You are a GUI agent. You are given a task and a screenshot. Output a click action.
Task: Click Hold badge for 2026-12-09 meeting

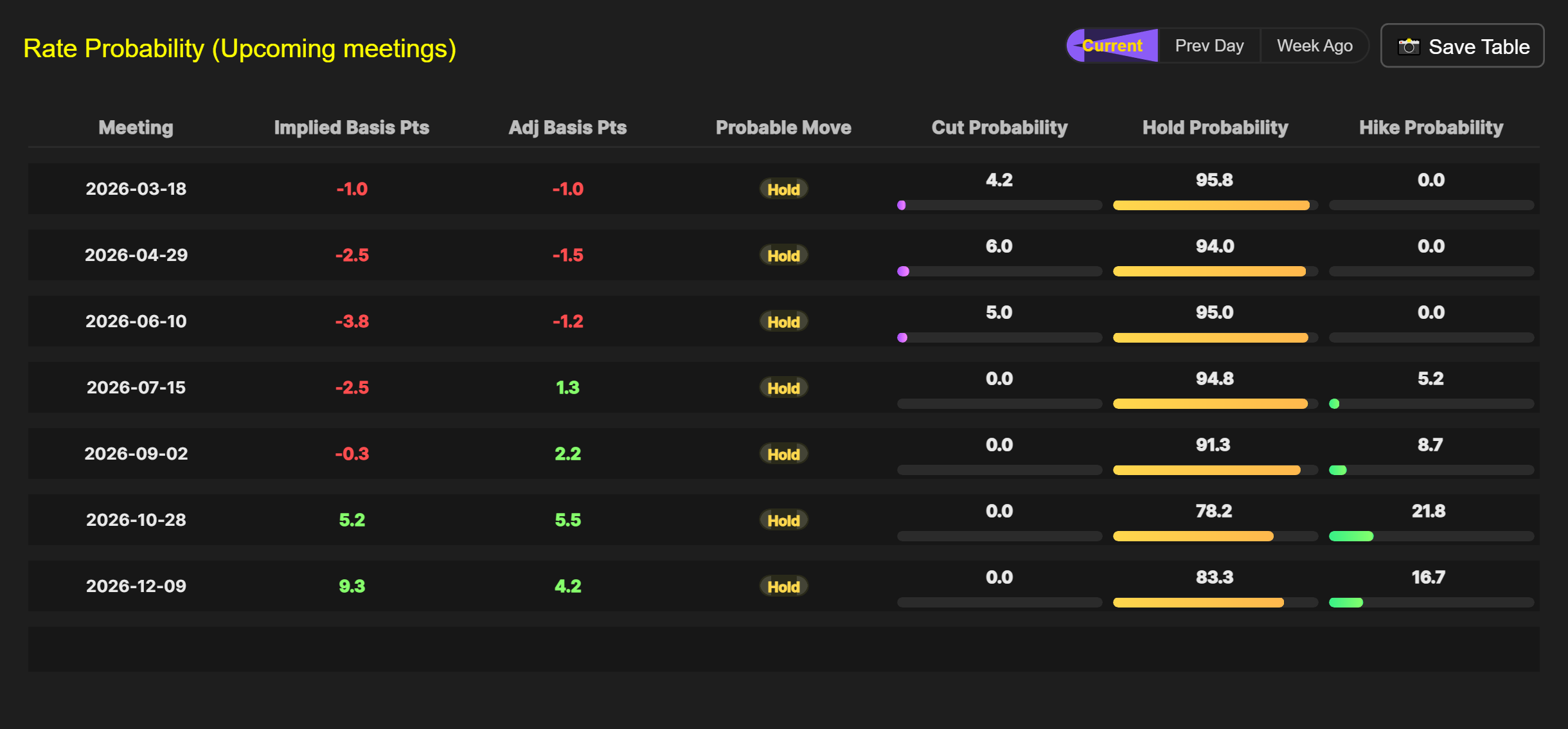click(x=783, y=586)
